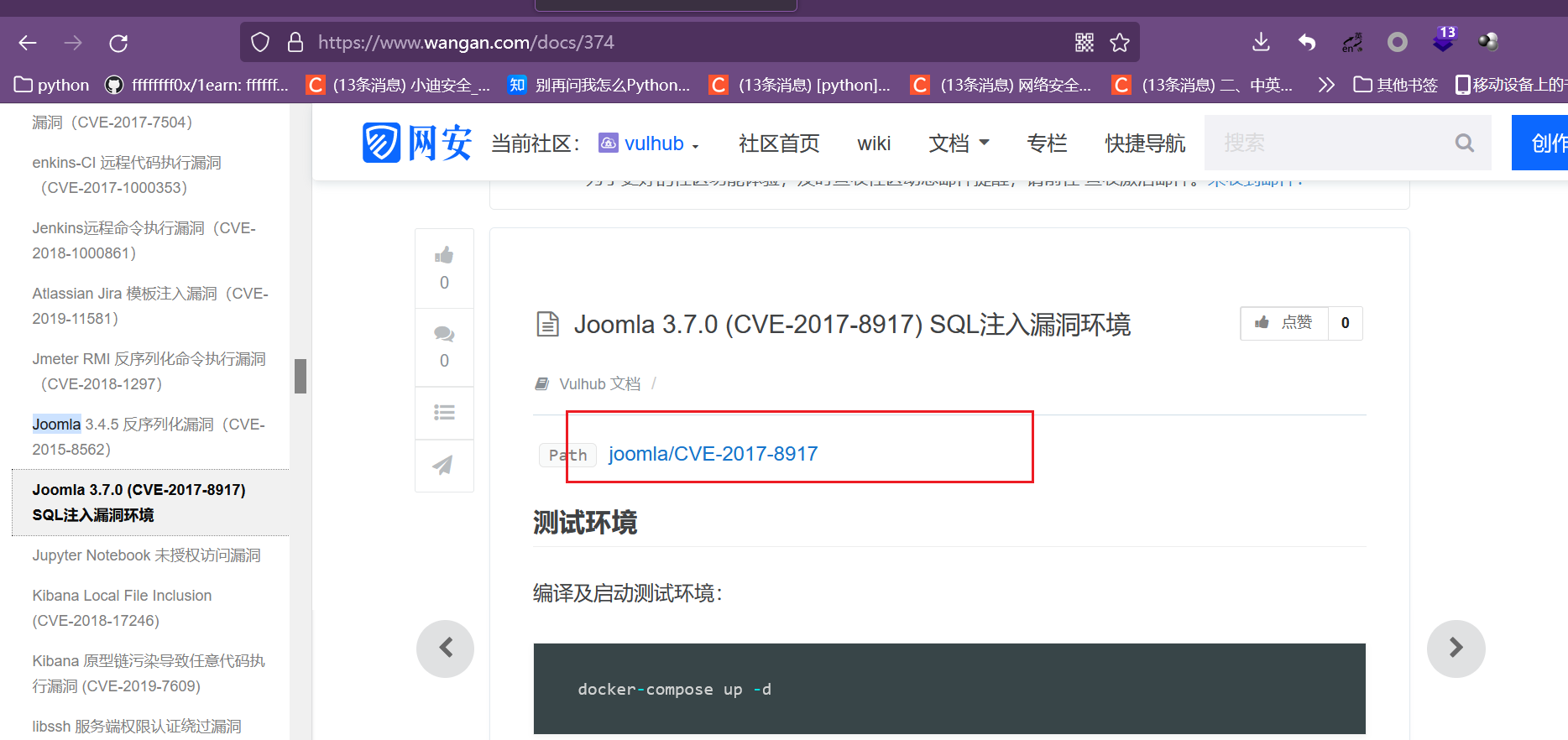Viewport: 1568px width, 740px height.
Task: Open the joomla/CVE-2017-8917 path link
Action: (713, 454)
